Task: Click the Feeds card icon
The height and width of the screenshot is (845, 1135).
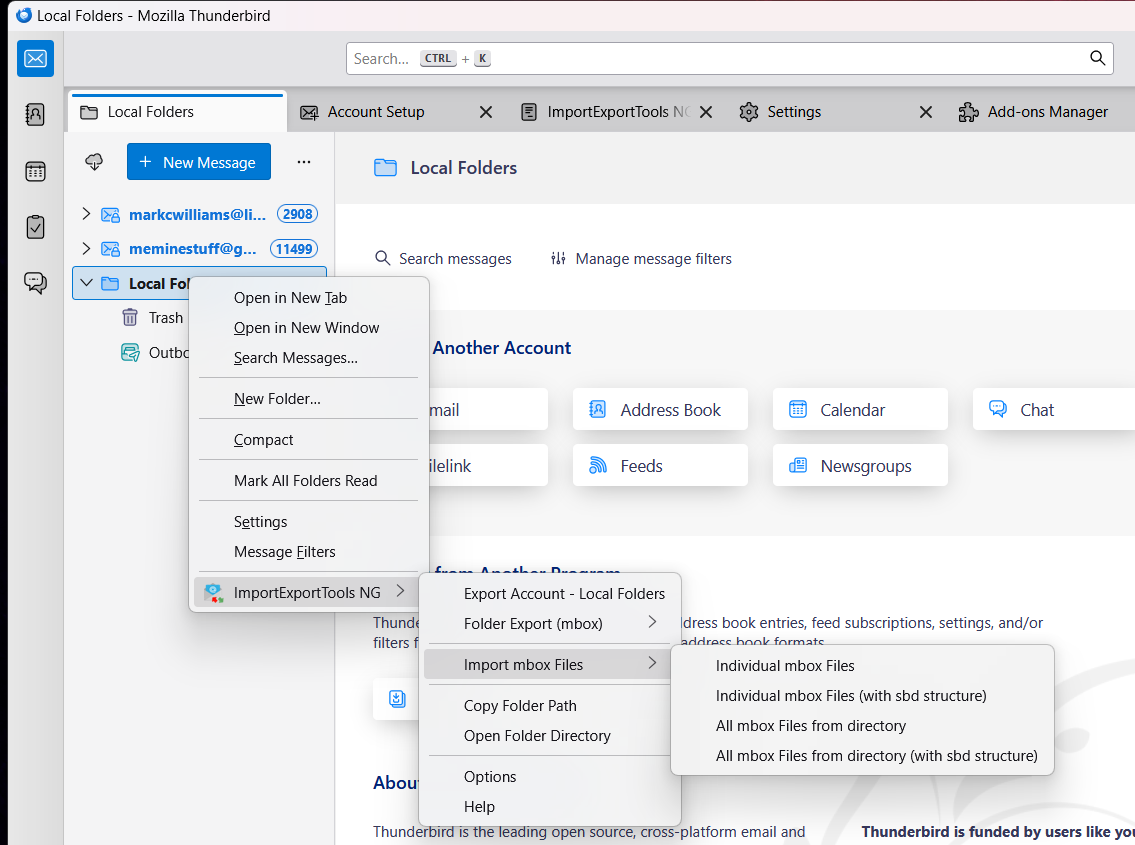Action: point(598,466)
